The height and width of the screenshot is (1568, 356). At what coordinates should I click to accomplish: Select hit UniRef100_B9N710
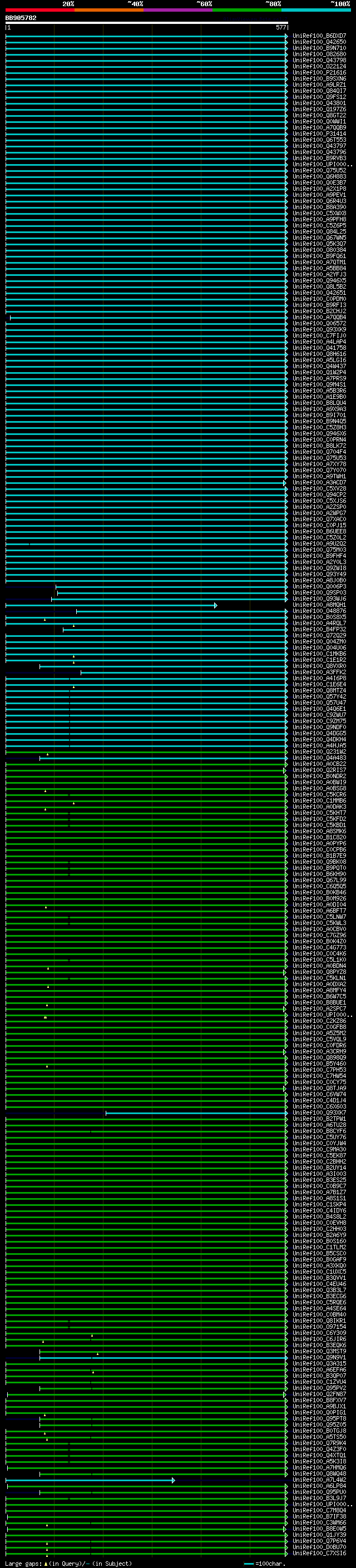(319, 48)
